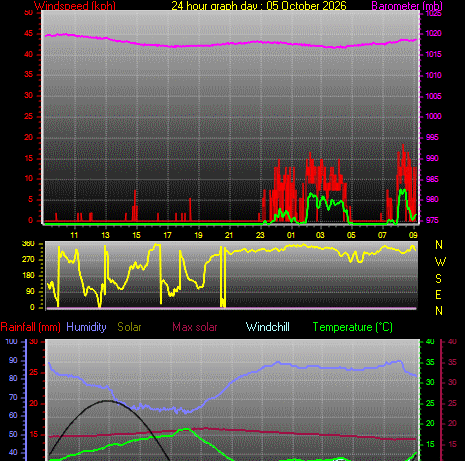
Task: Click the humidity axis value '50'
Action: [13, 434]
